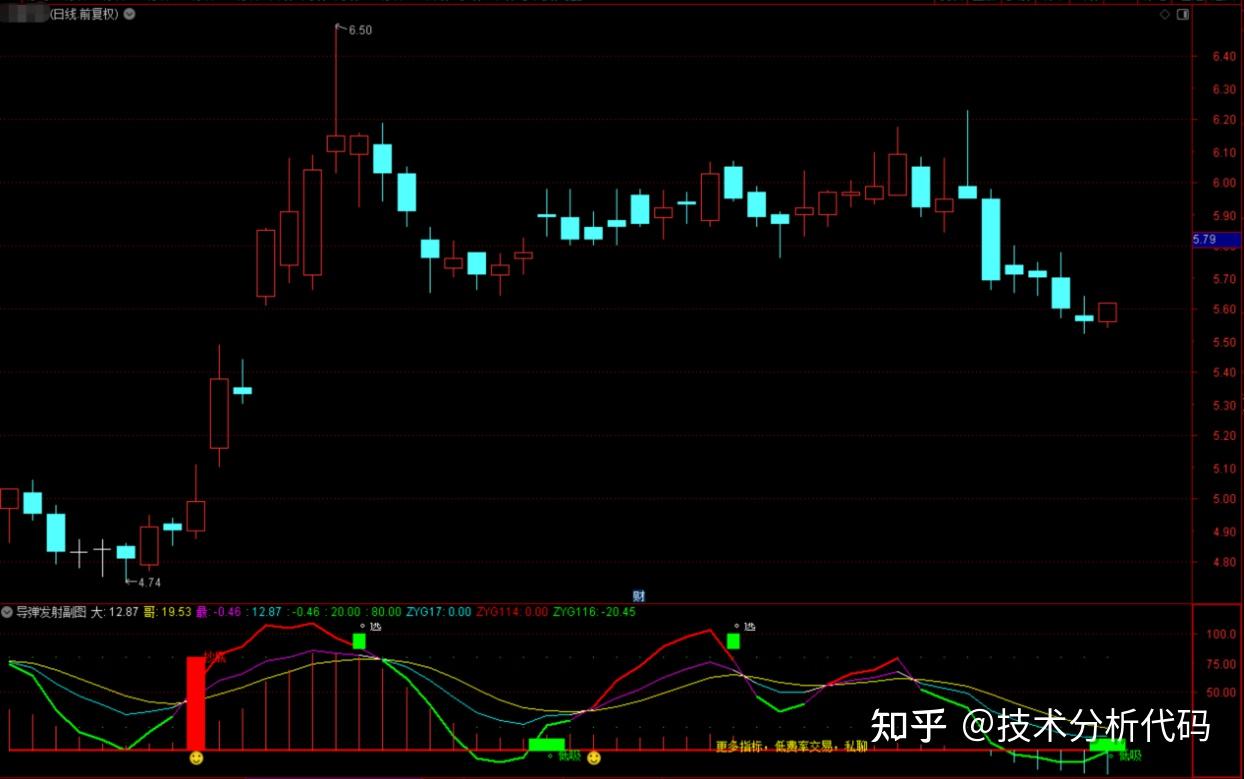
Task: Click the ZYG116: -20.45 readout
Action: (594, 611)
